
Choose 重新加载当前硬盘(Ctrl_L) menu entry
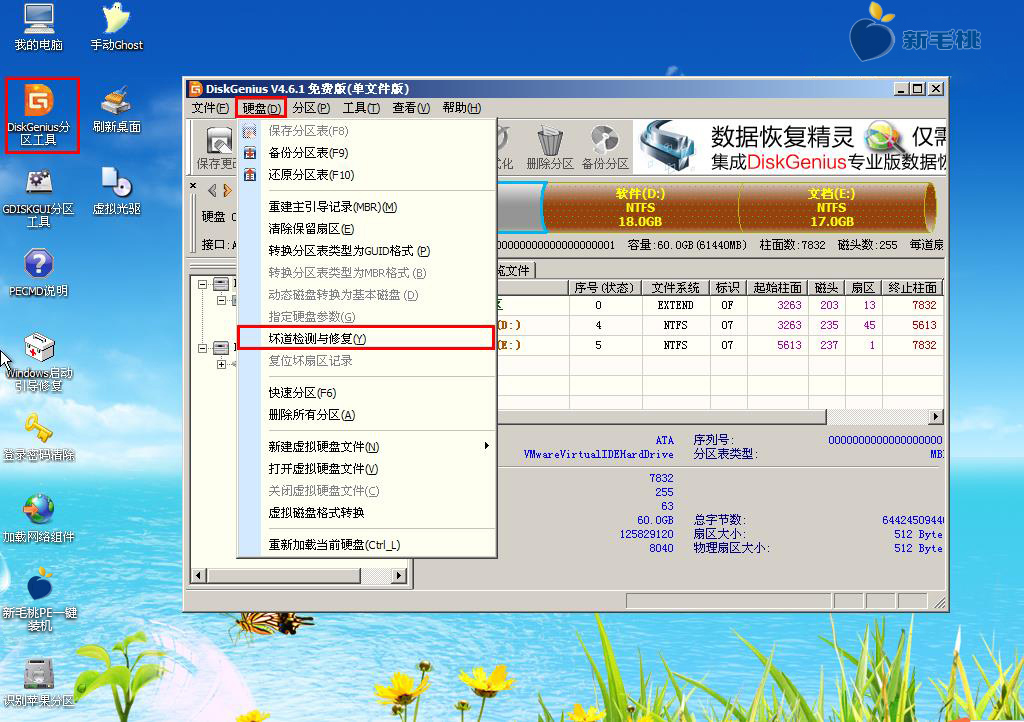coord(366,544)
